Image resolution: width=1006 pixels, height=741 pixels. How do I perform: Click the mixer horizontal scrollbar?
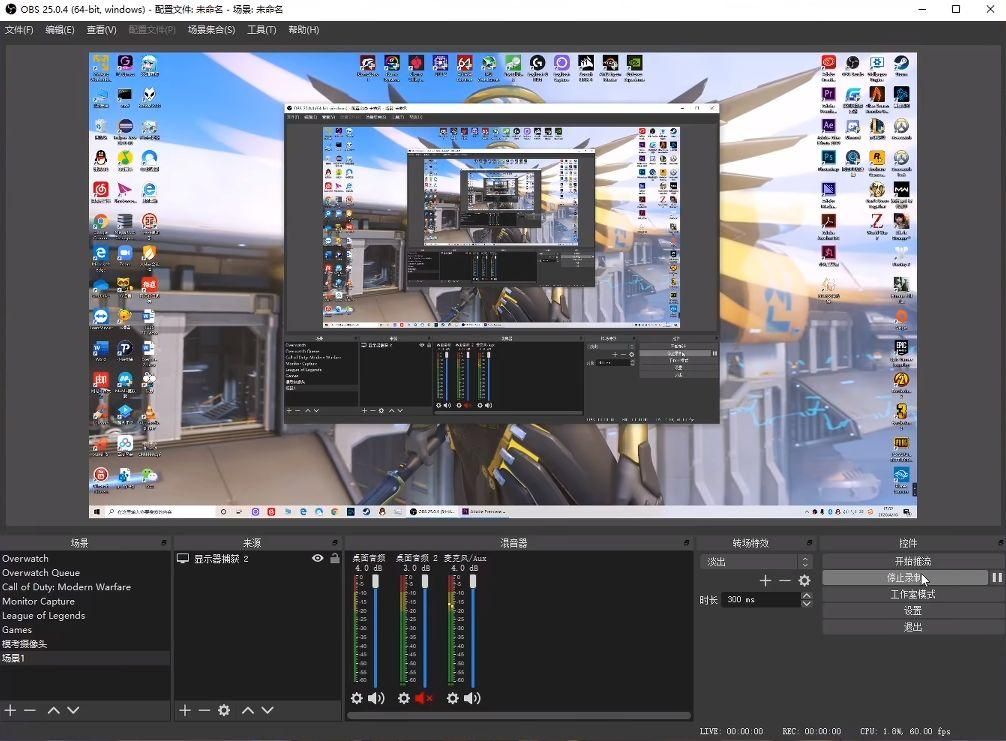click(x=519, y=715)
